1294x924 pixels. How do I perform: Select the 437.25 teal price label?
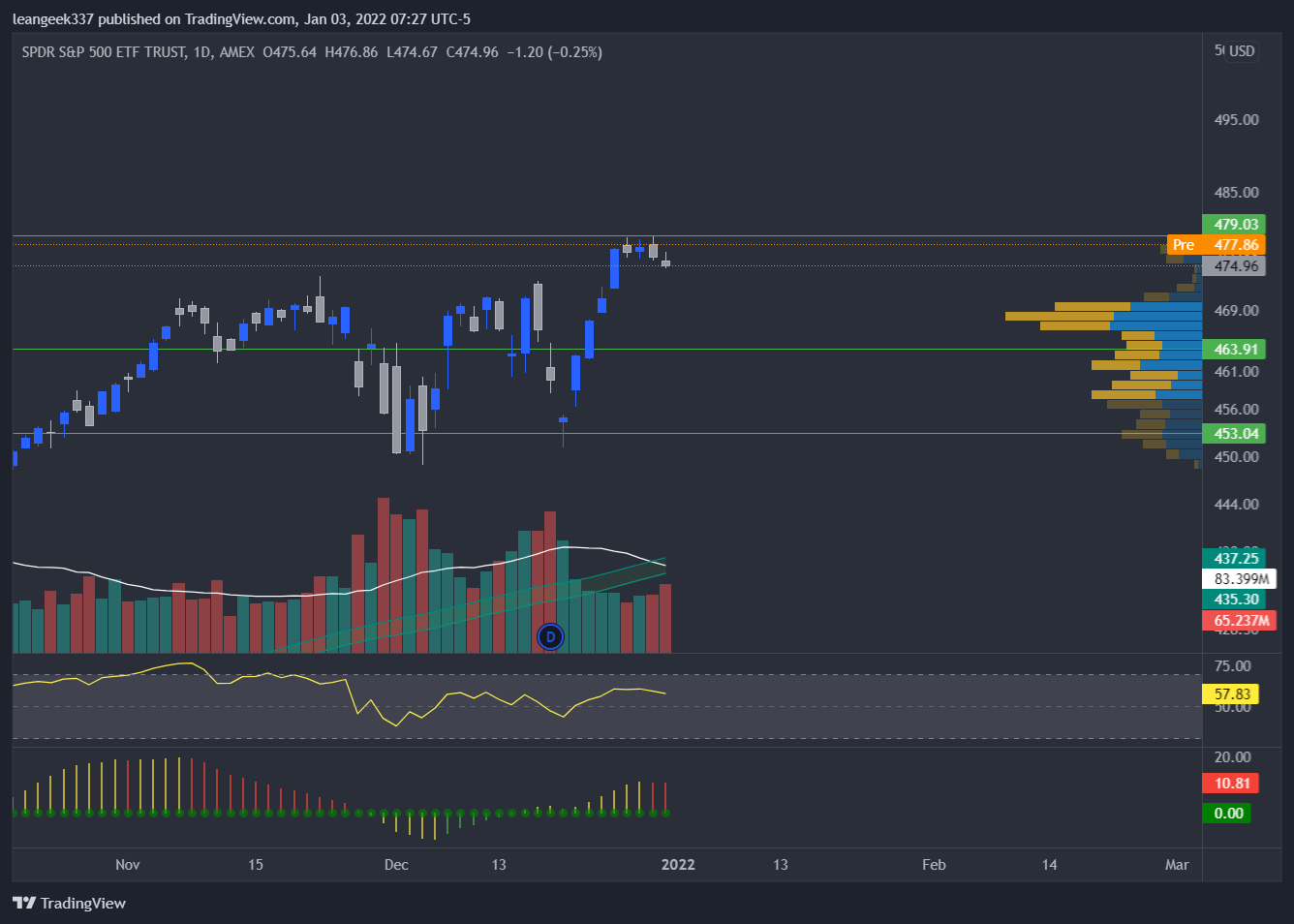[x=1233, y=558]
